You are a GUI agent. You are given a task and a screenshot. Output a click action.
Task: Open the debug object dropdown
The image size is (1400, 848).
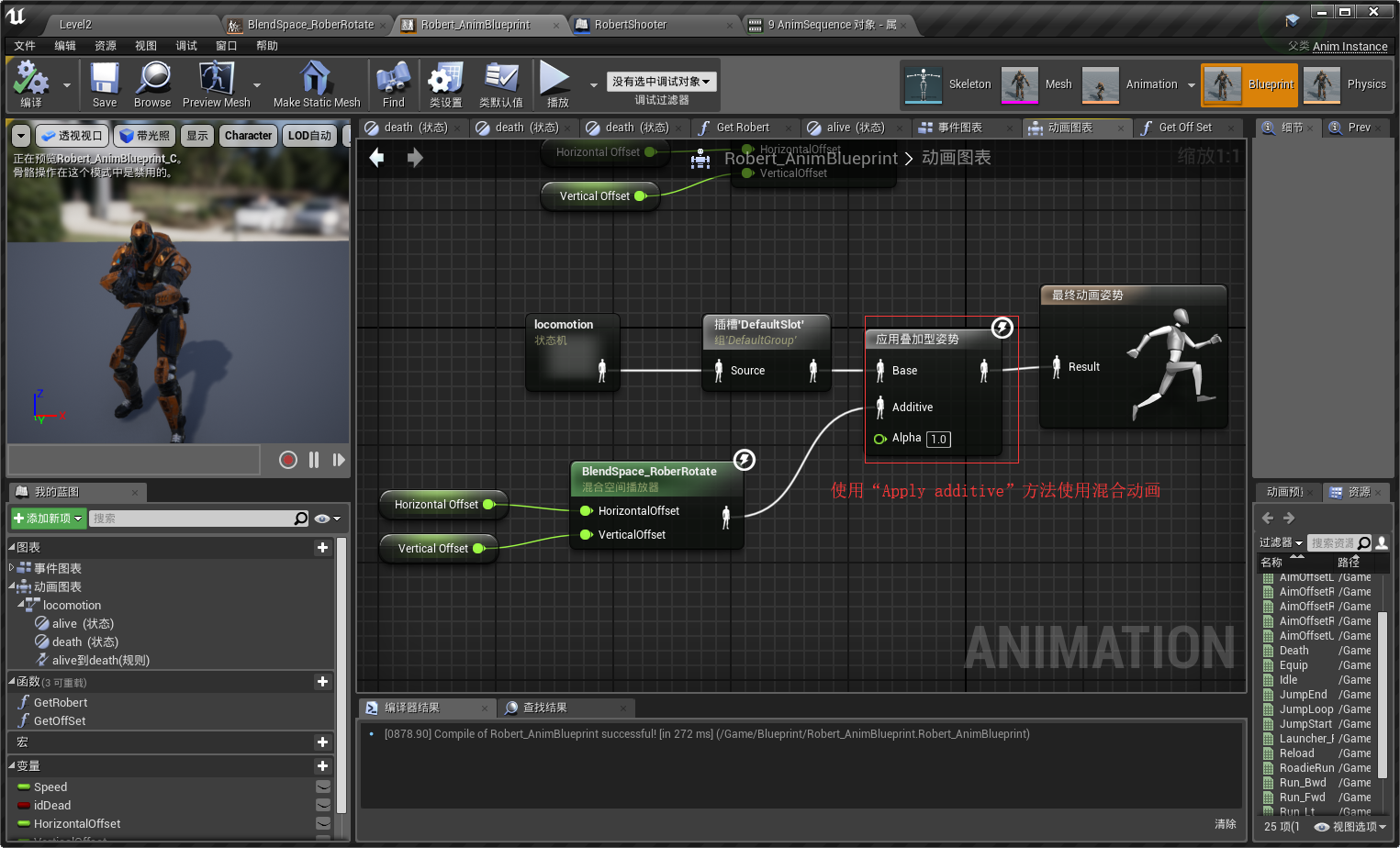661,82
